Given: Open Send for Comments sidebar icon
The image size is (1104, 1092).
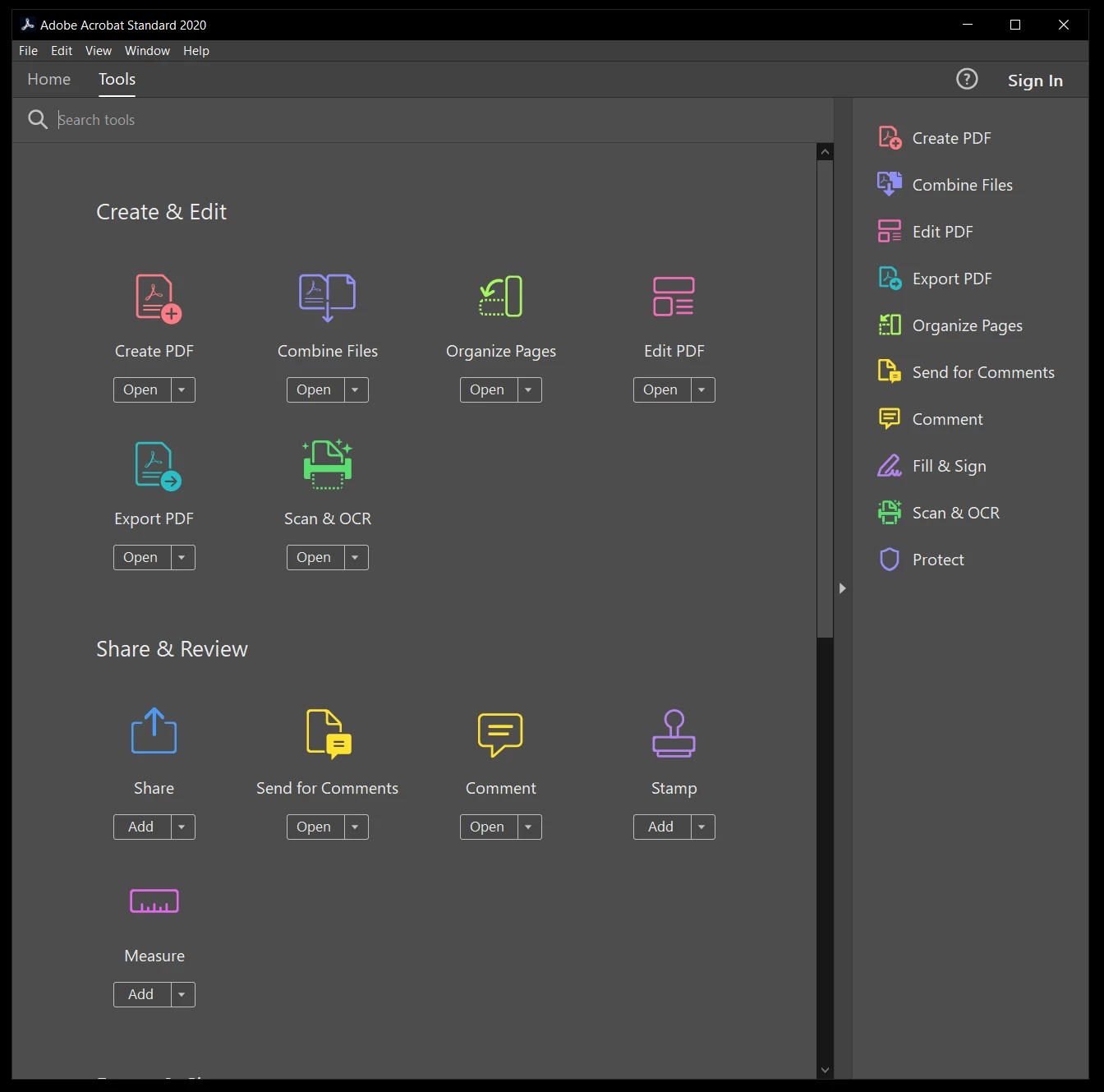Looking at the screenshot, I should point(890,371).
